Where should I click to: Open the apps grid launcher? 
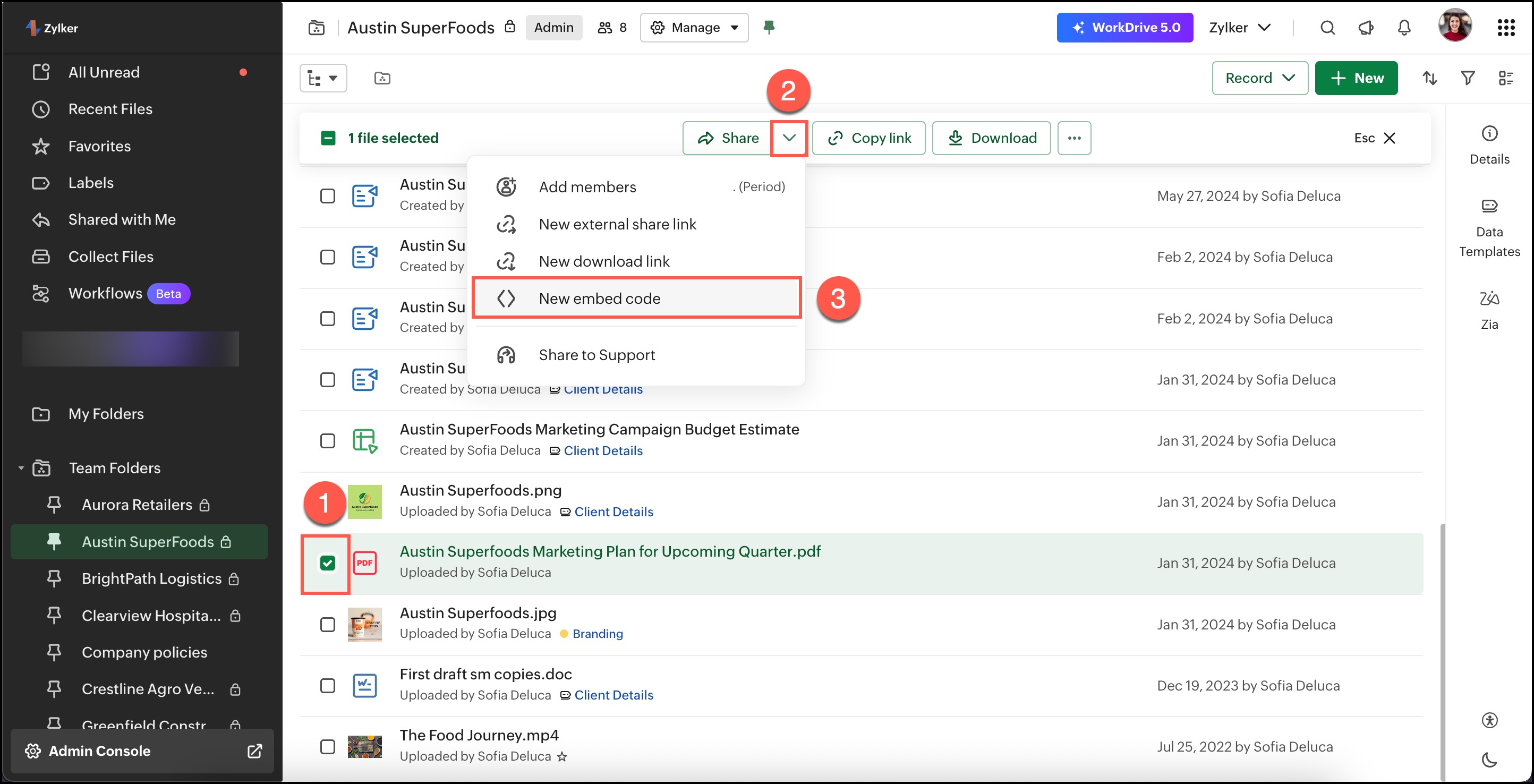coord(1506,28)
